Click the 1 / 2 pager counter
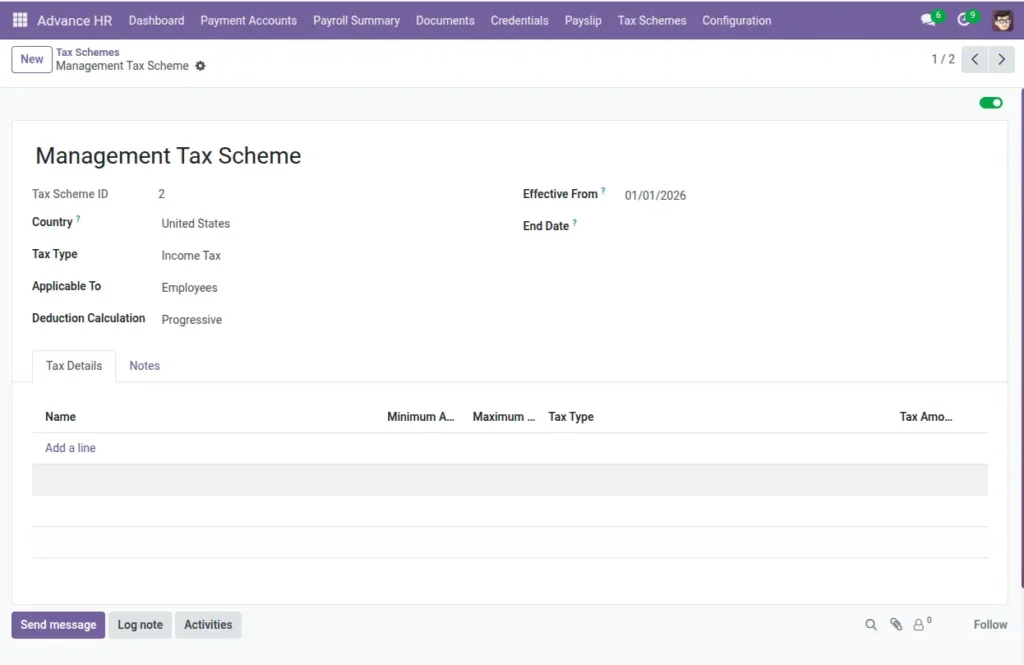 tap(942, 59)
